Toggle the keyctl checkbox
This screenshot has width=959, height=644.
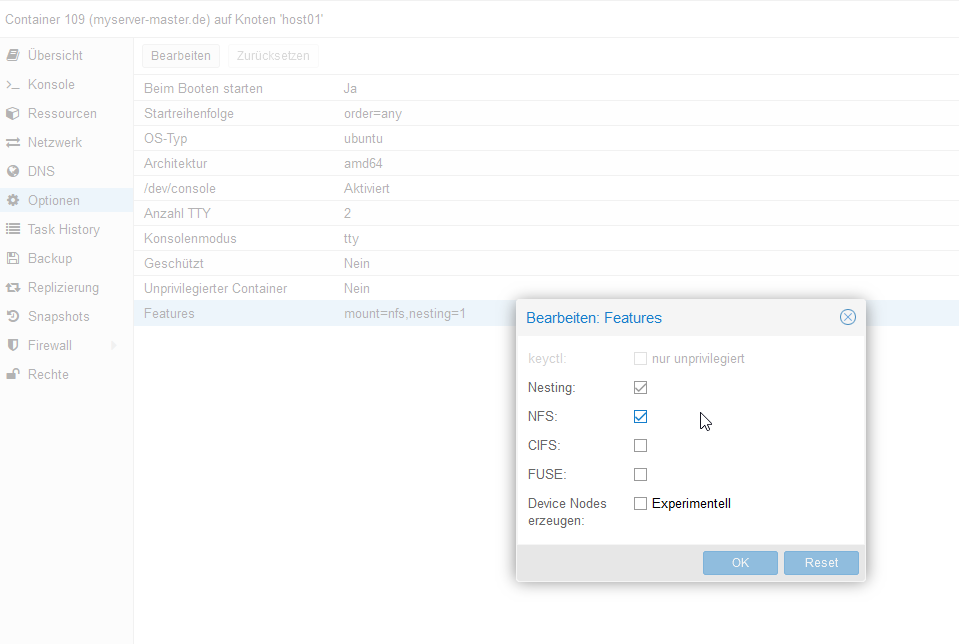point(640,358)
